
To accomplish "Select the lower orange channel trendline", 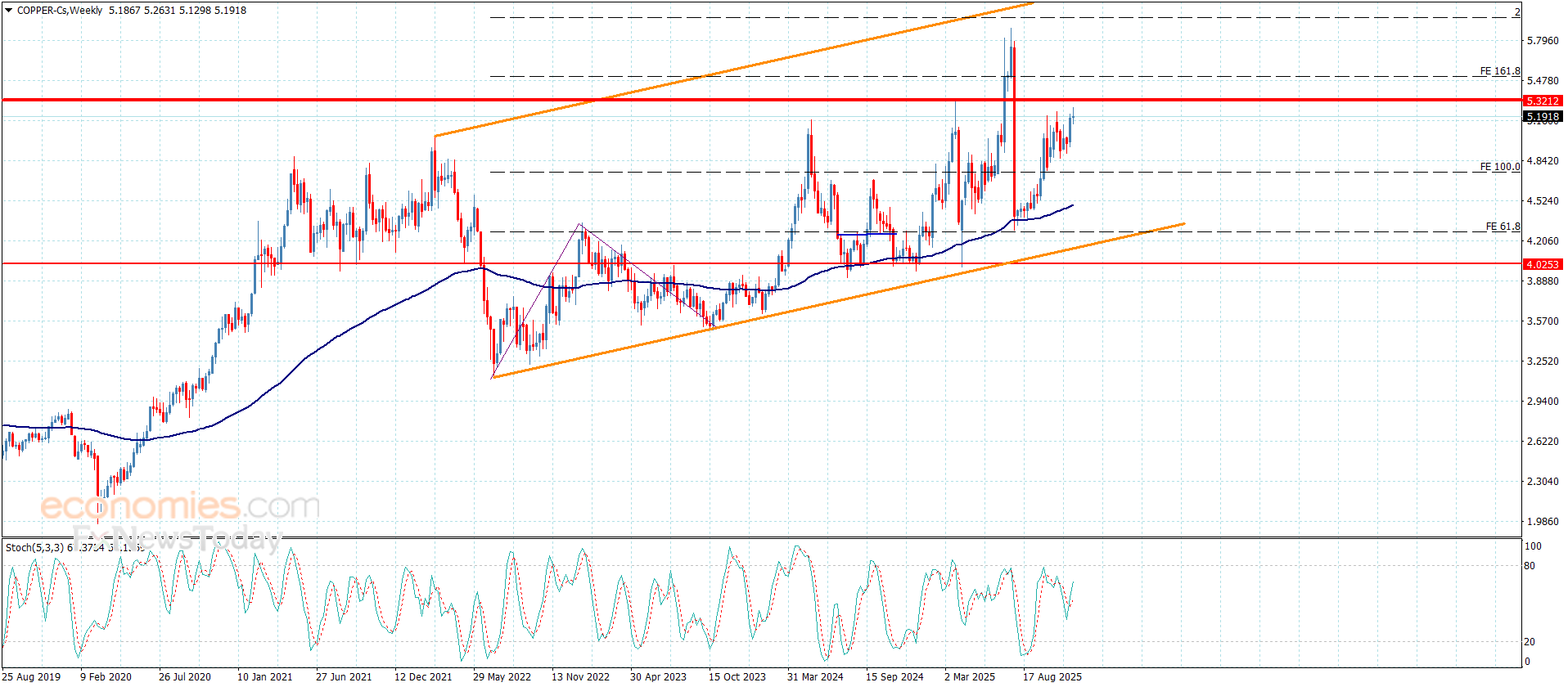I will point(838,300).
